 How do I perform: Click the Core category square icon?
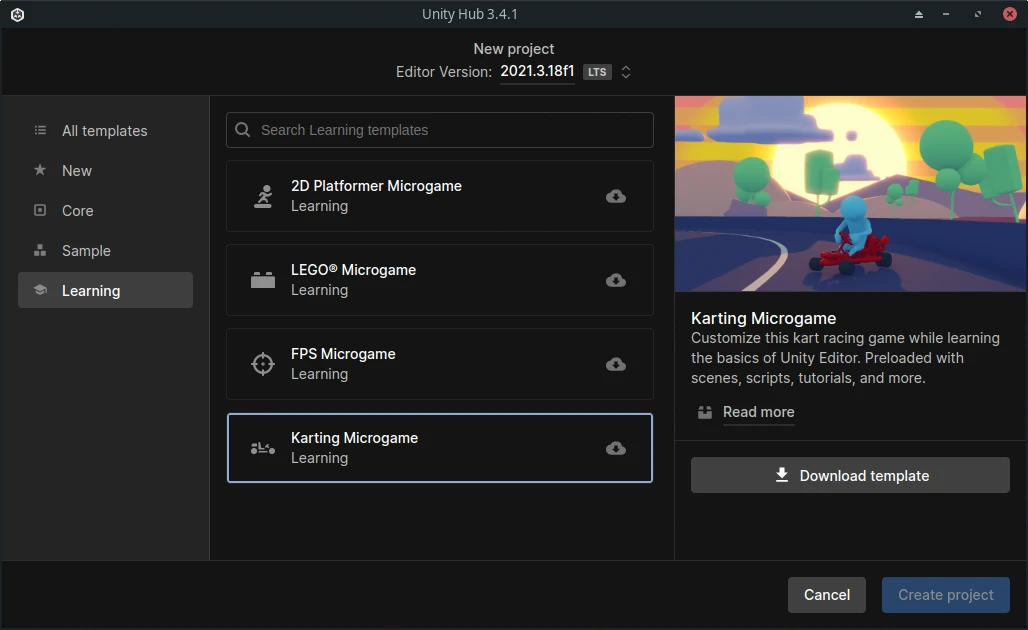[x=40, y=210]
